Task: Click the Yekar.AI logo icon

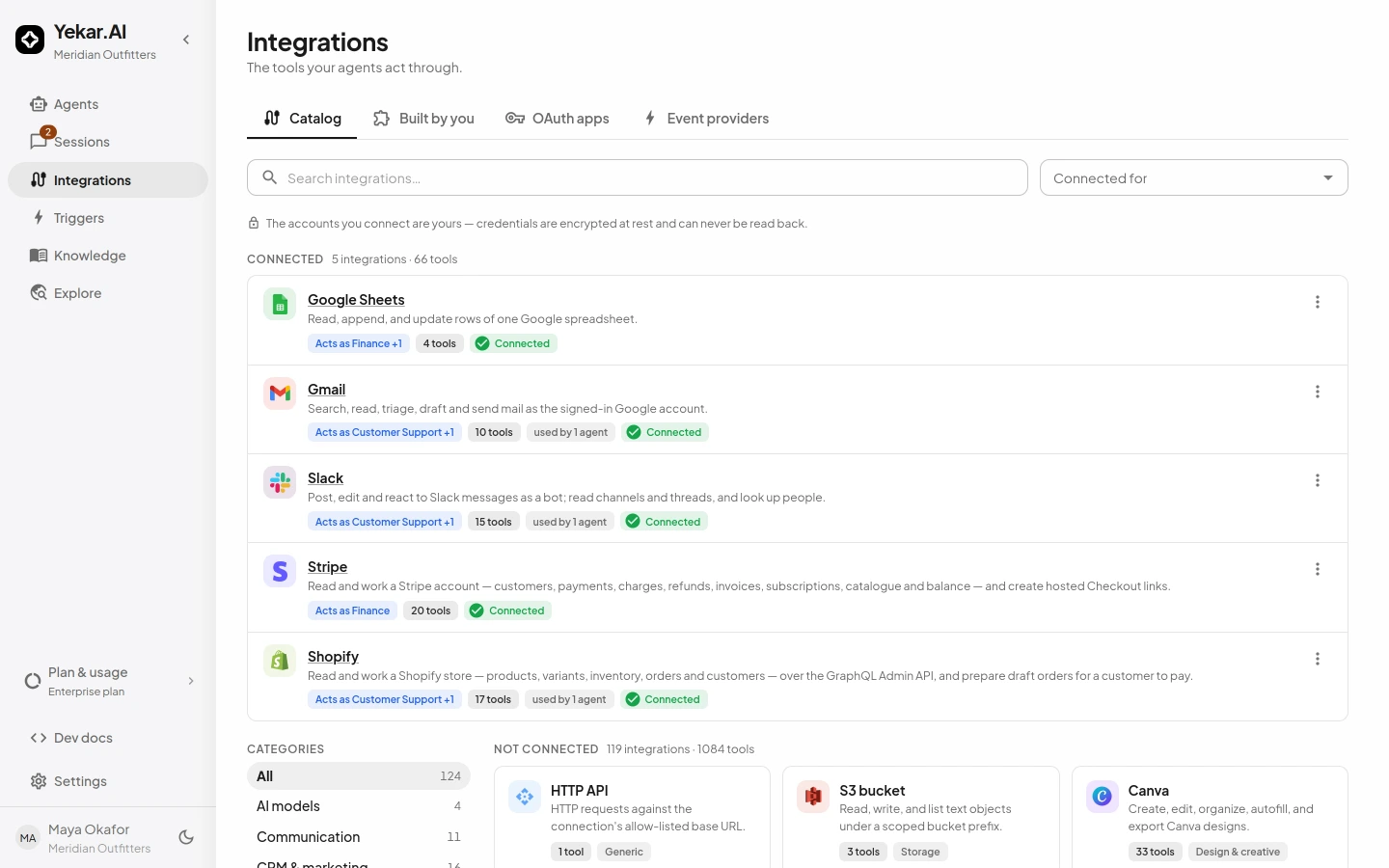Action: 30,40
